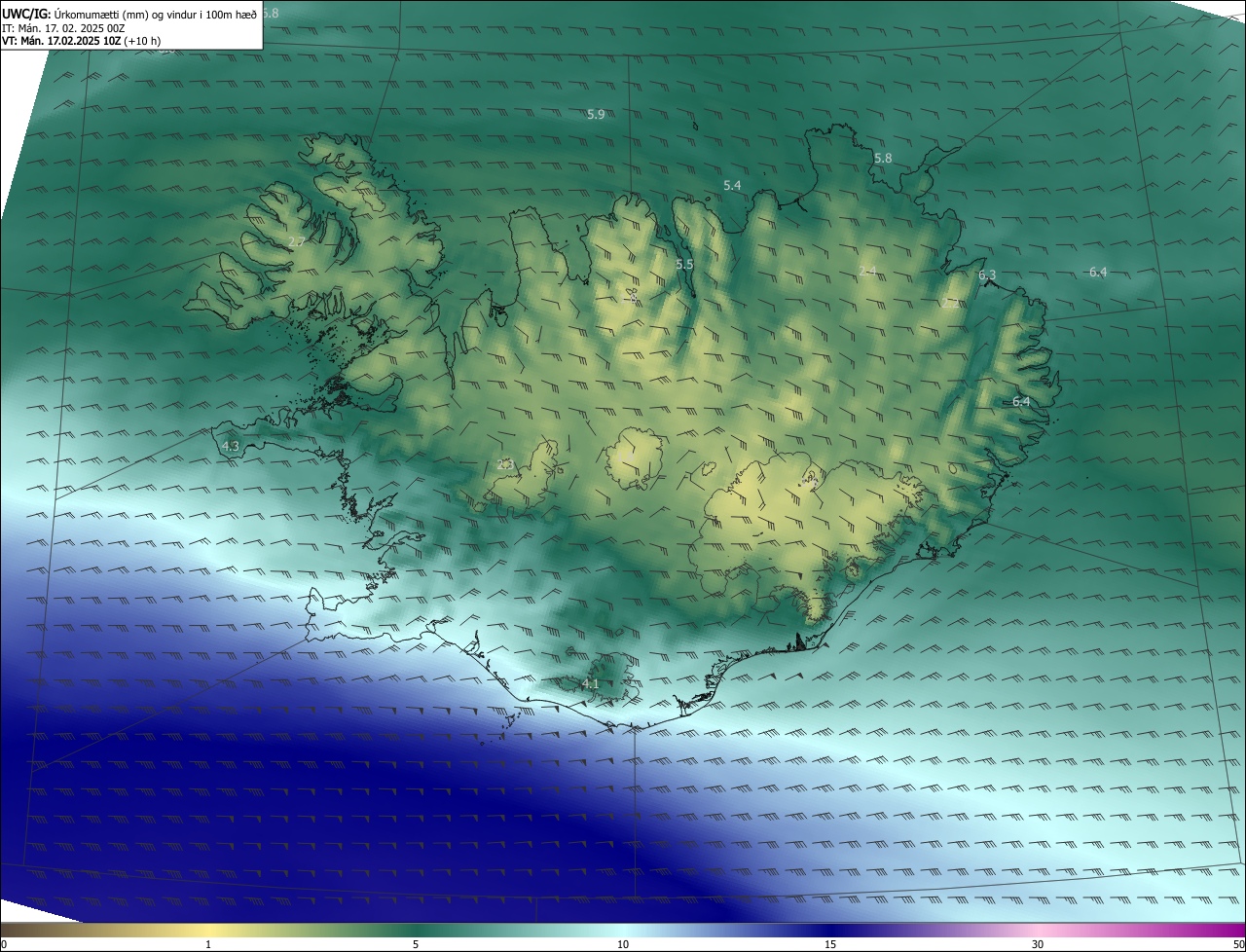Click the 30 label on the color scale
This screenshot has height=952, width=1246.
[1038, 944]
